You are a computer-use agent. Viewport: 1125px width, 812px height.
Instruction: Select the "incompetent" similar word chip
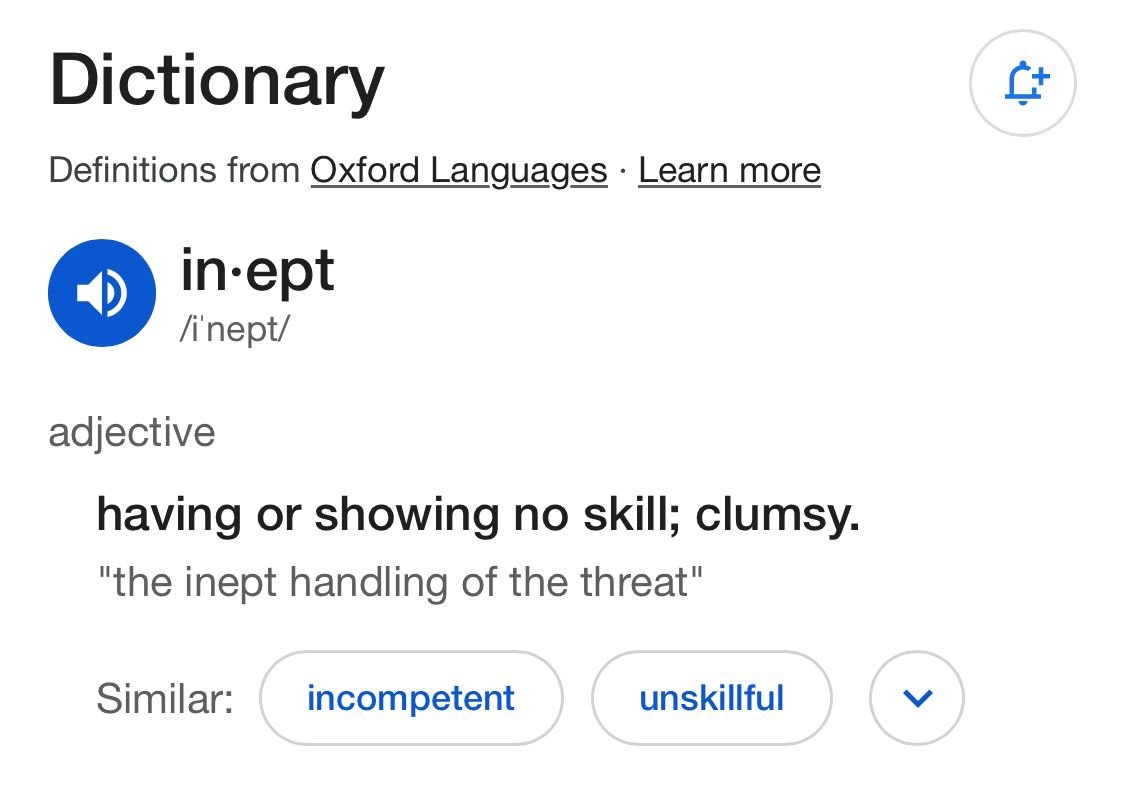(410, 698)
